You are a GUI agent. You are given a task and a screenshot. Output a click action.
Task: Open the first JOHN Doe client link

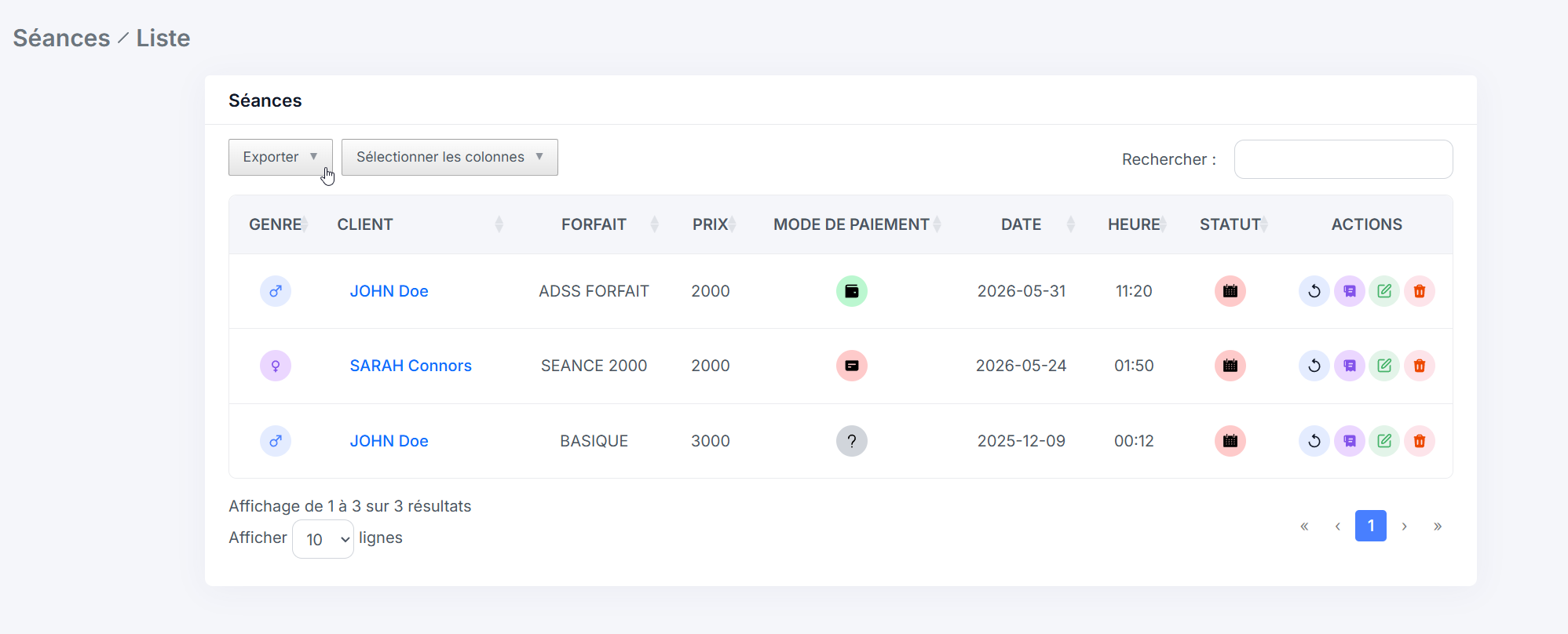click(389, 291)
